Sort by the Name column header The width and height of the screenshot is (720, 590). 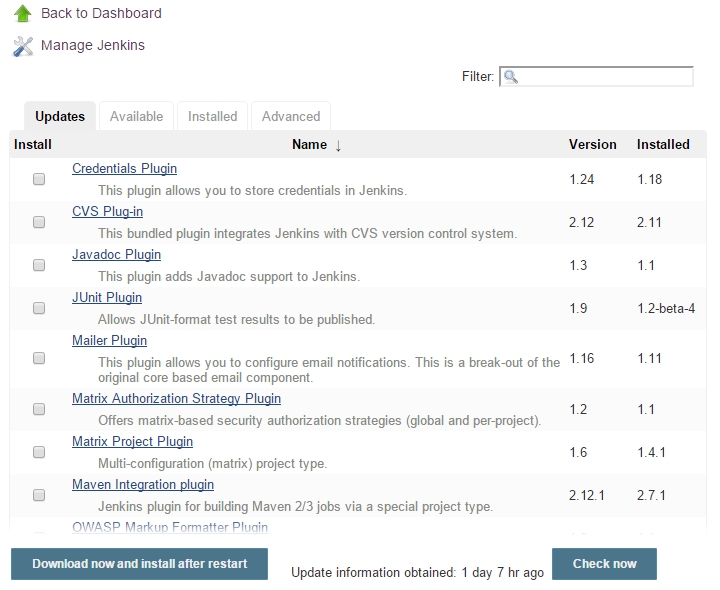click(309, 145)
